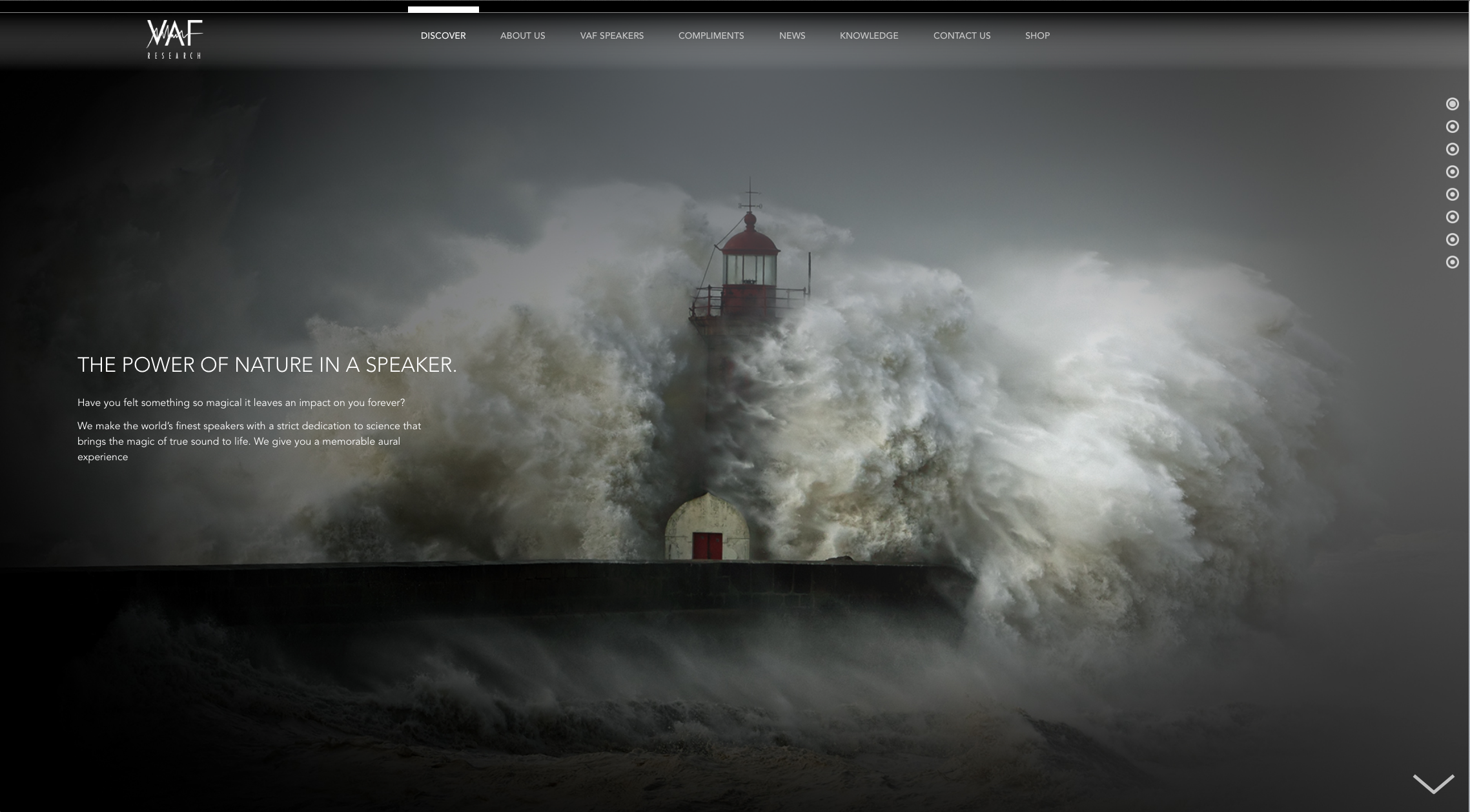Go to the seventh section dot
The width and height of the screenshot is (1470, 812).
[1452, 239]
